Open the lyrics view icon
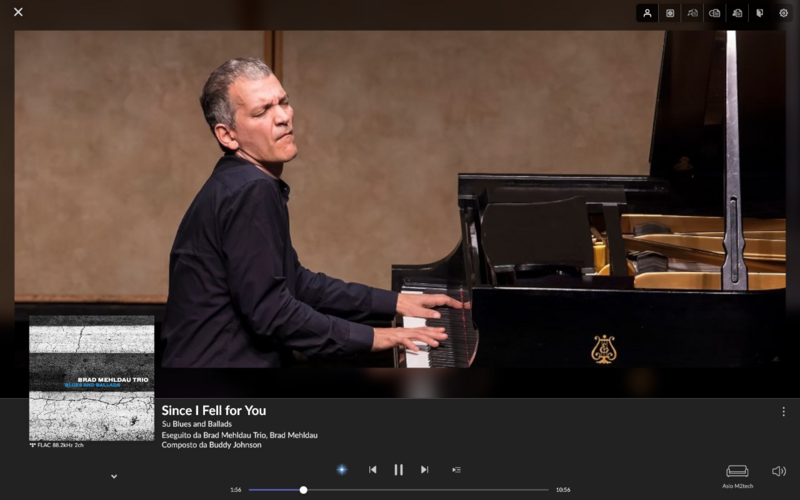The image size is (800, 500). click(692, 13)
